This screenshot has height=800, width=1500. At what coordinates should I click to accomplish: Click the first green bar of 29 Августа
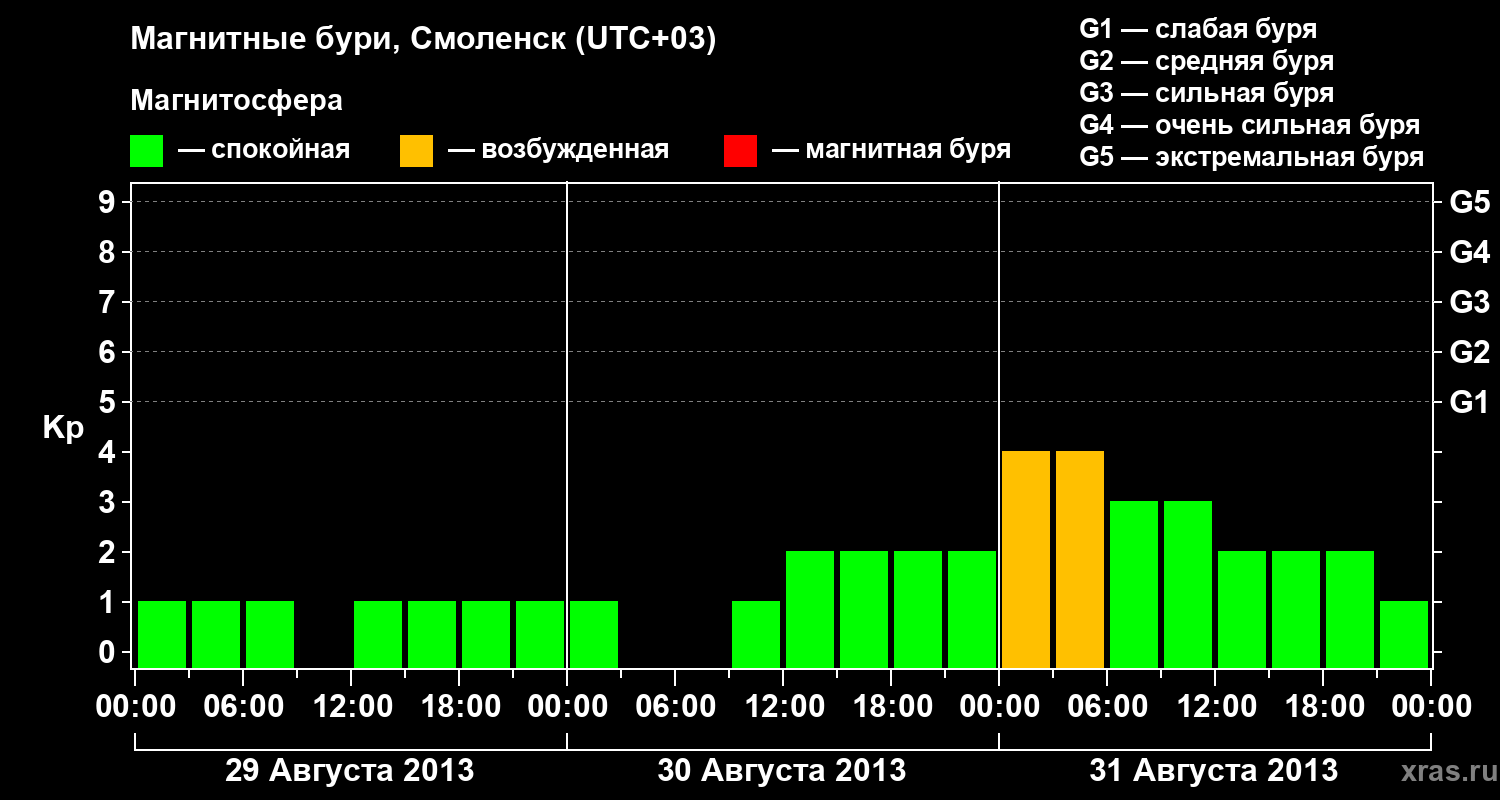point(162,634)
